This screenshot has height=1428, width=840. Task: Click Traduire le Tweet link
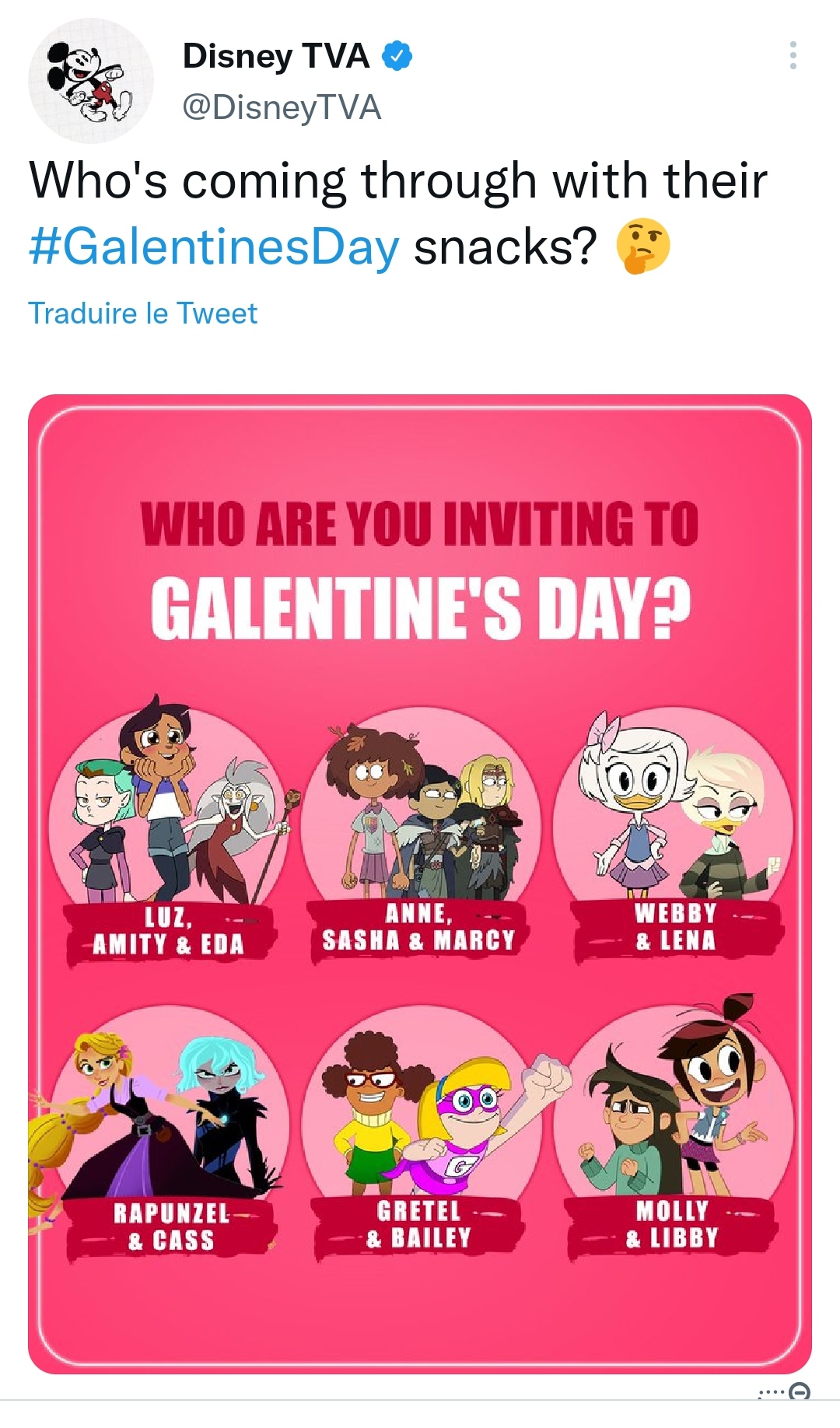[x=142, y=313]
